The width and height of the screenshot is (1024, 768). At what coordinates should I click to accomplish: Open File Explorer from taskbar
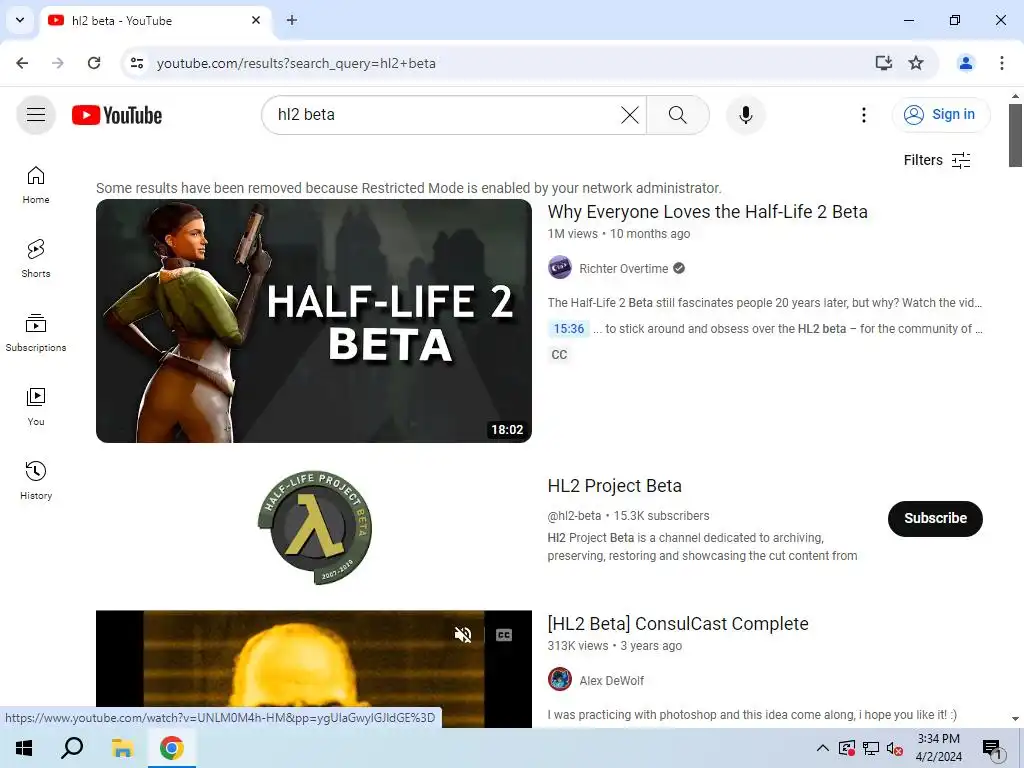(122, 748)
